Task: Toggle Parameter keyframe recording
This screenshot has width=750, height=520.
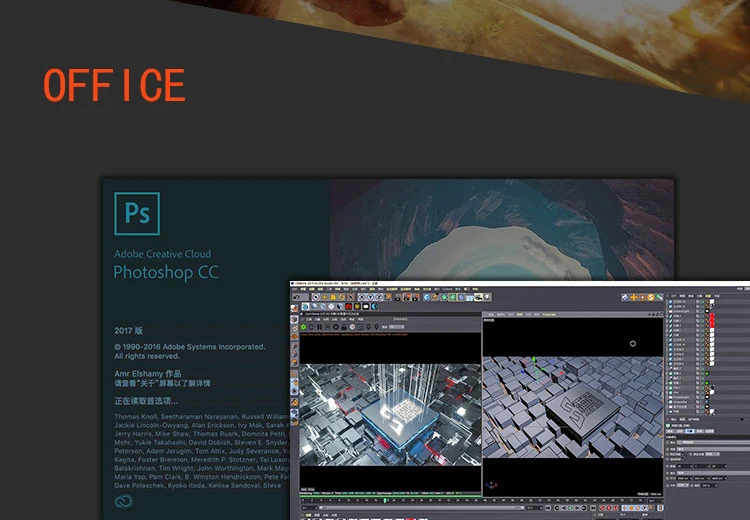Action: (x=645, y=508)
